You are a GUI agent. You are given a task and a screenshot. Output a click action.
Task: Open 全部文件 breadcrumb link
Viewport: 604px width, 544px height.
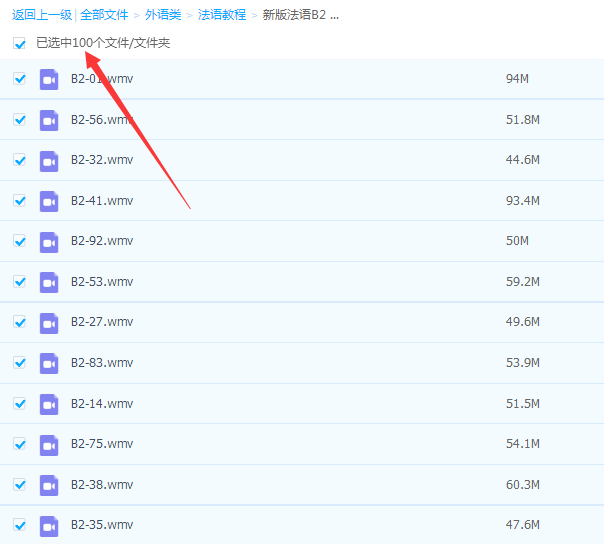pyautogui.click(x=106, y=15)
